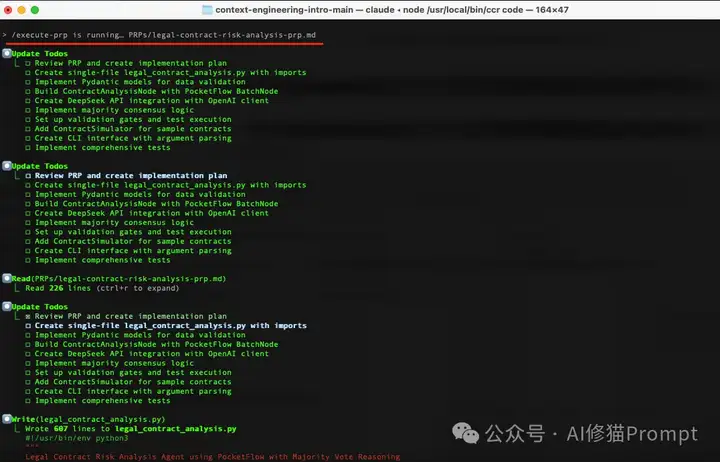Click the Read(PRPs/legal-contract-risk-analysis-prp.md) line
This screenshot has height=462, width=720.
click(118, 278)
